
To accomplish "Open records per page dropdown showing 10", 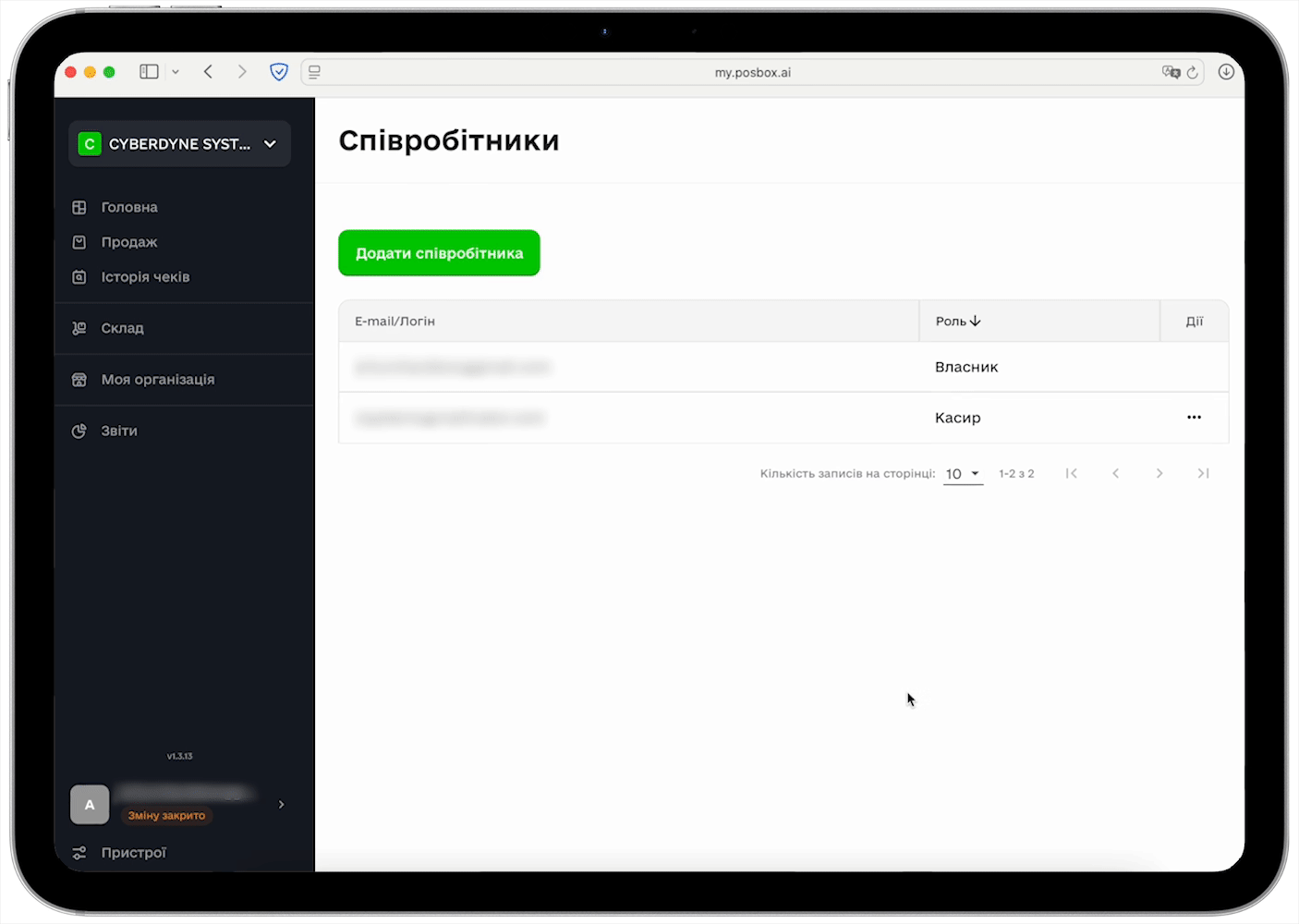I will pos(963,474).
